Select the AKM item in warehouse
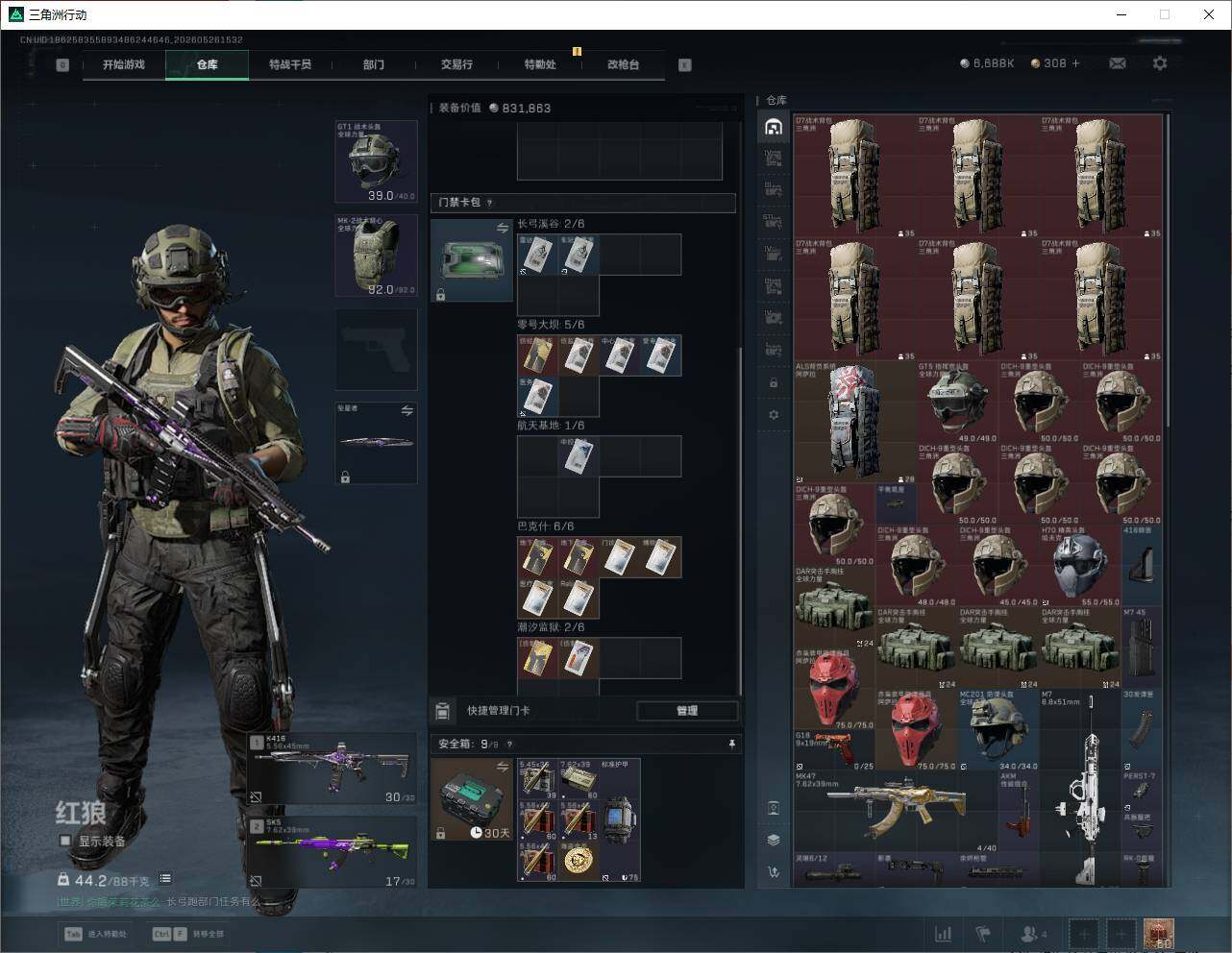The width and height of the screenshot is (1232, 953). click(x=1019, y=810)
